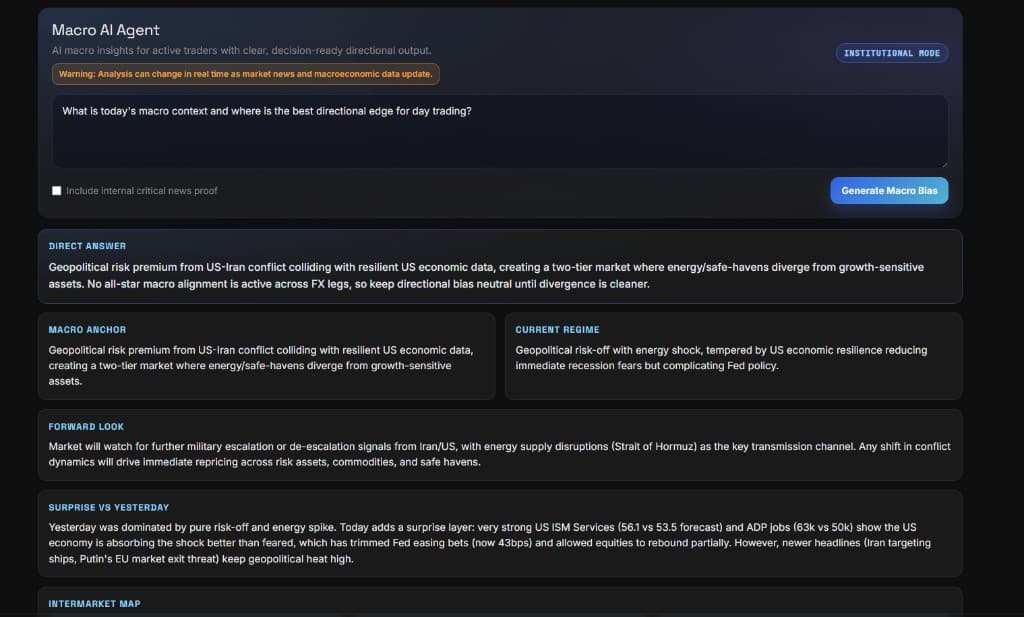Screen dimensions: 1024x617
Task: Click the Macro AI Agent title
Action: [x=106, y=30]
